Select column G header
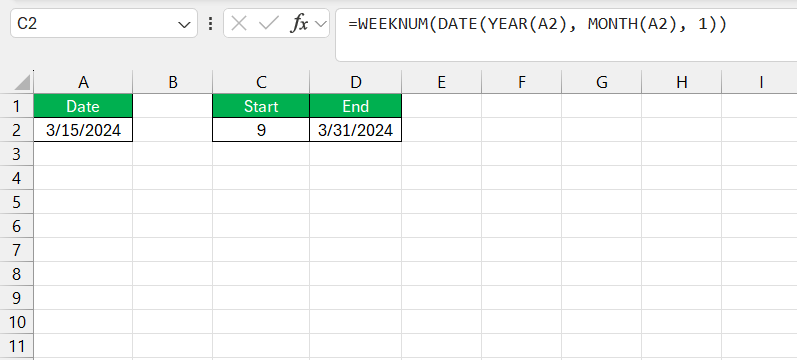This screenshot has height=360, width=797. tap(601, 82)
